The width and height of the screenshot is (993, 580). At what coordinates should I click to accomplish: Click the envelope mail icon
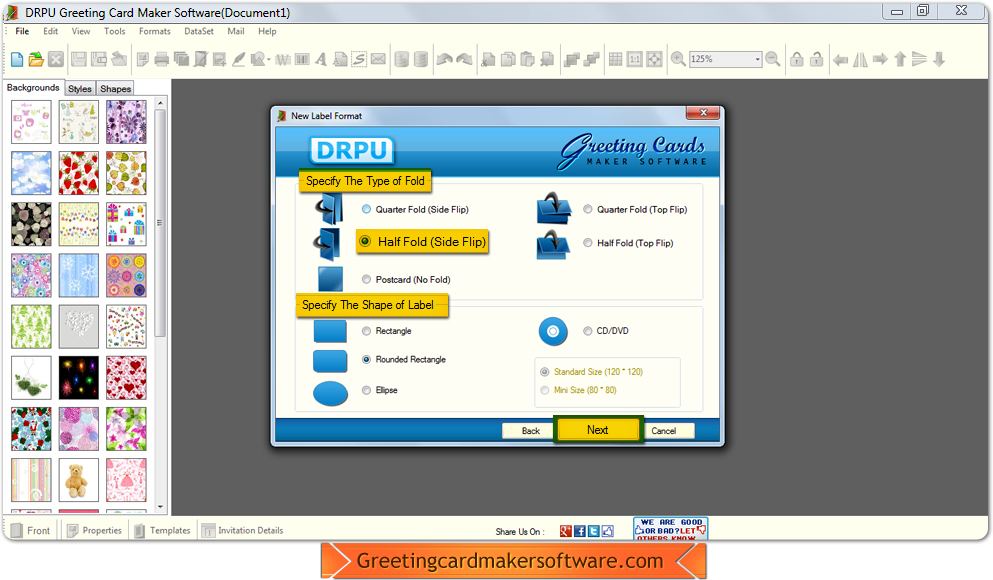point(378,60)
